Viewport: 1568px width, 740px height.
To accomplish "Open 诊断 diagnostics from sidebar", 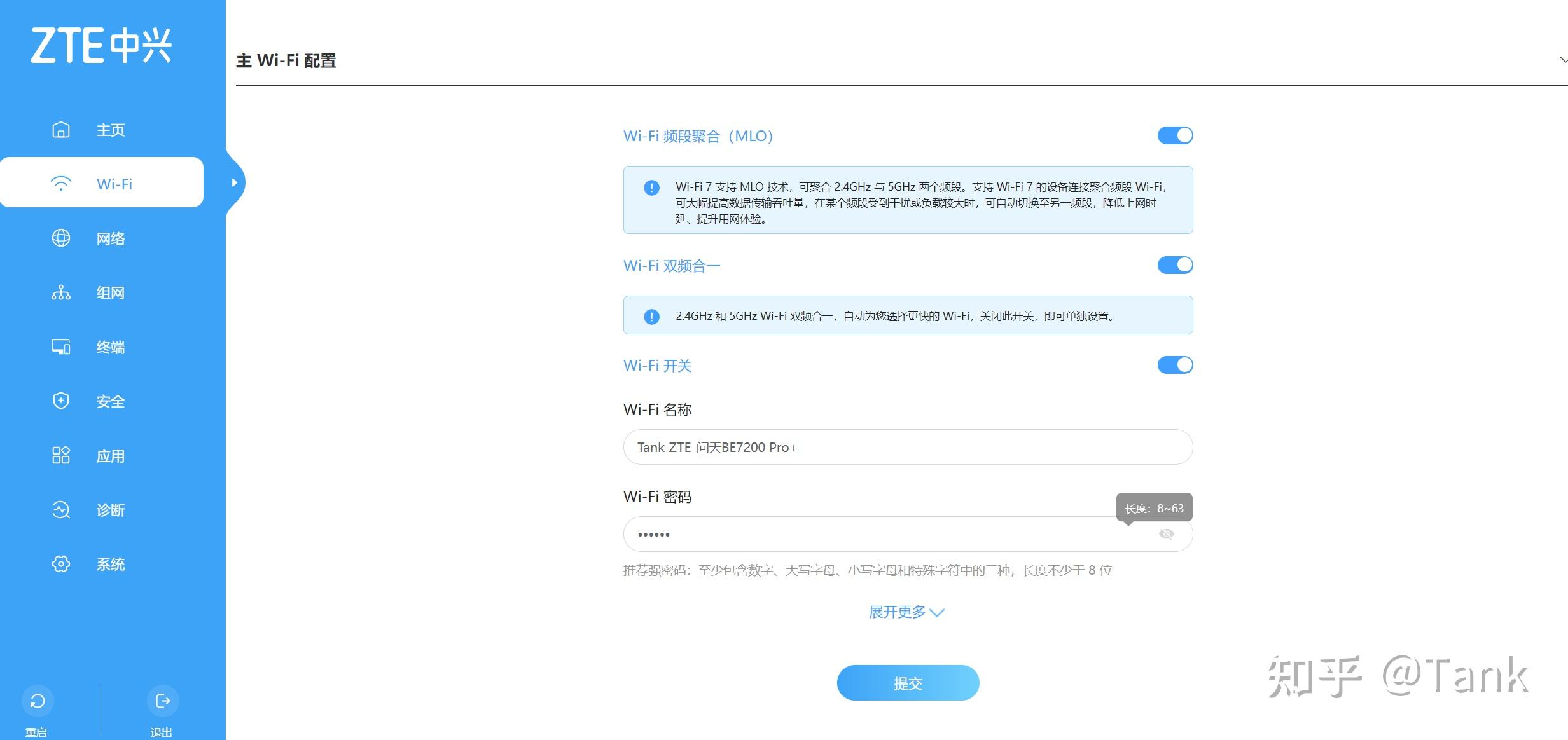I will coord(109,509).
